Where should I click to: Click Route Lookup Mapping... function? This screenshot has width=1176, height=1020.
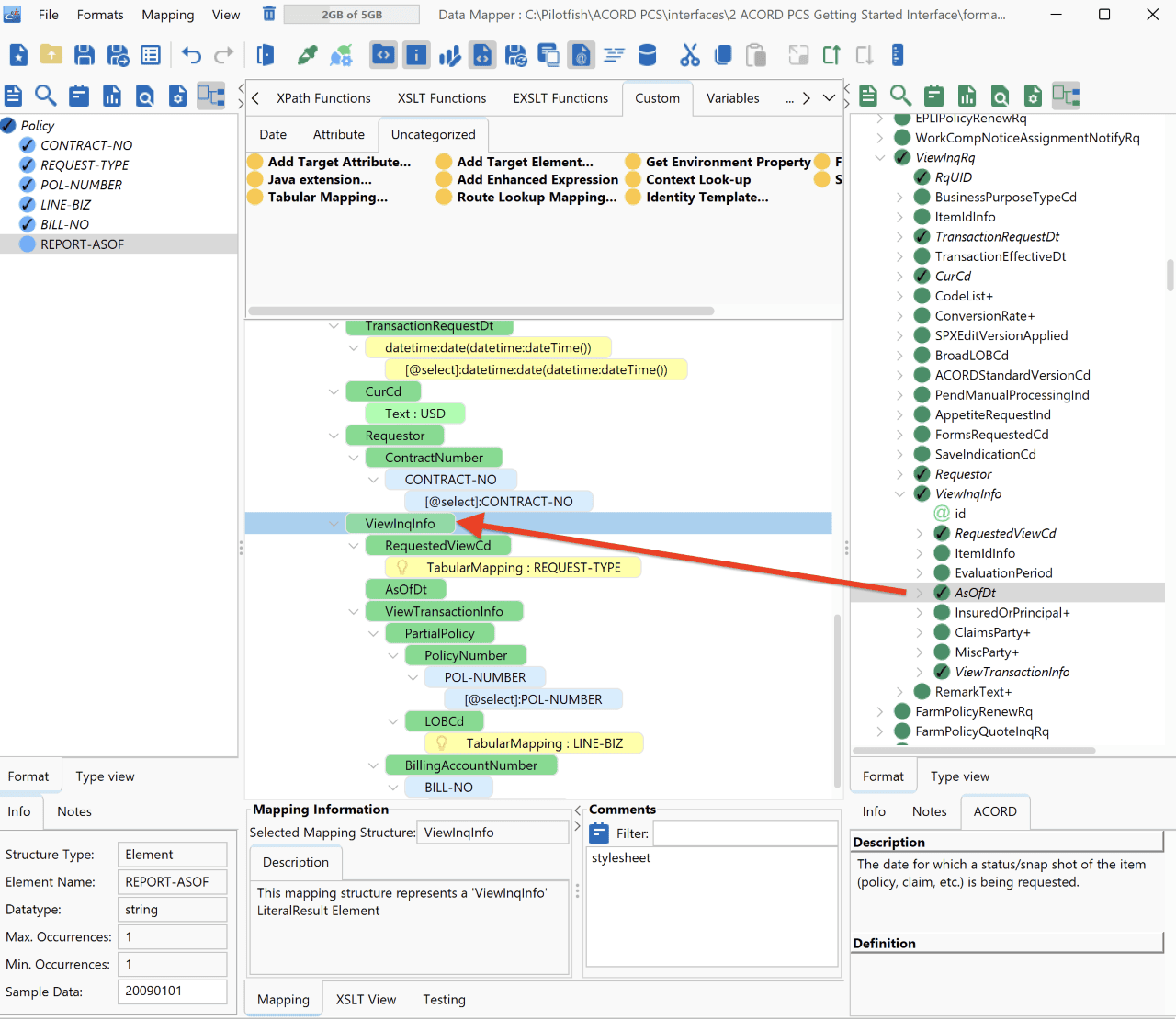point(527,197)
